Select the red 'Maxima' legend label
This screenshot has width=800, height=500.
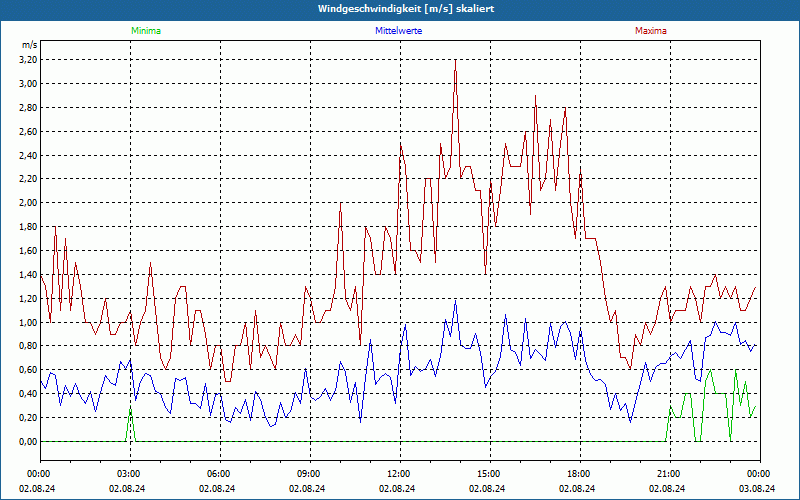[651, 31]
